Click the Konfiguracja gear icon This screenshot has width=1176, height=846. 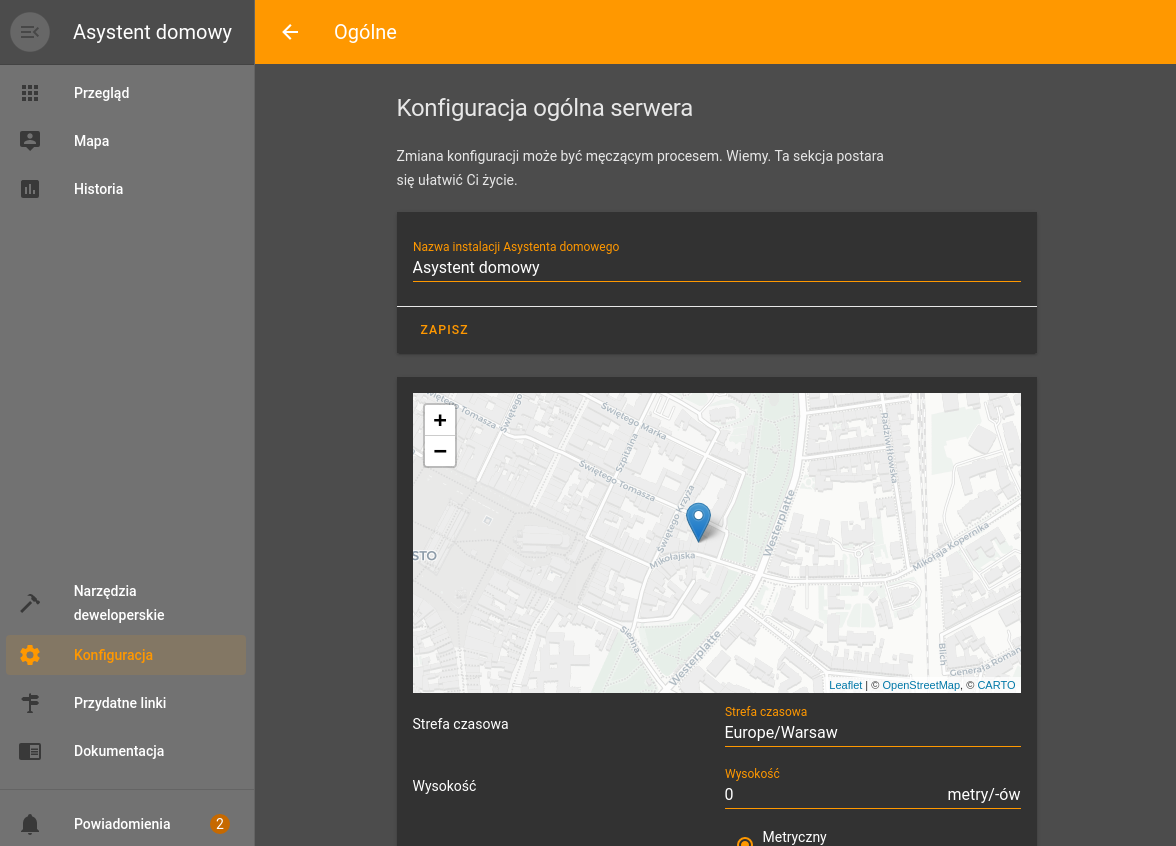tap(30, 655)
